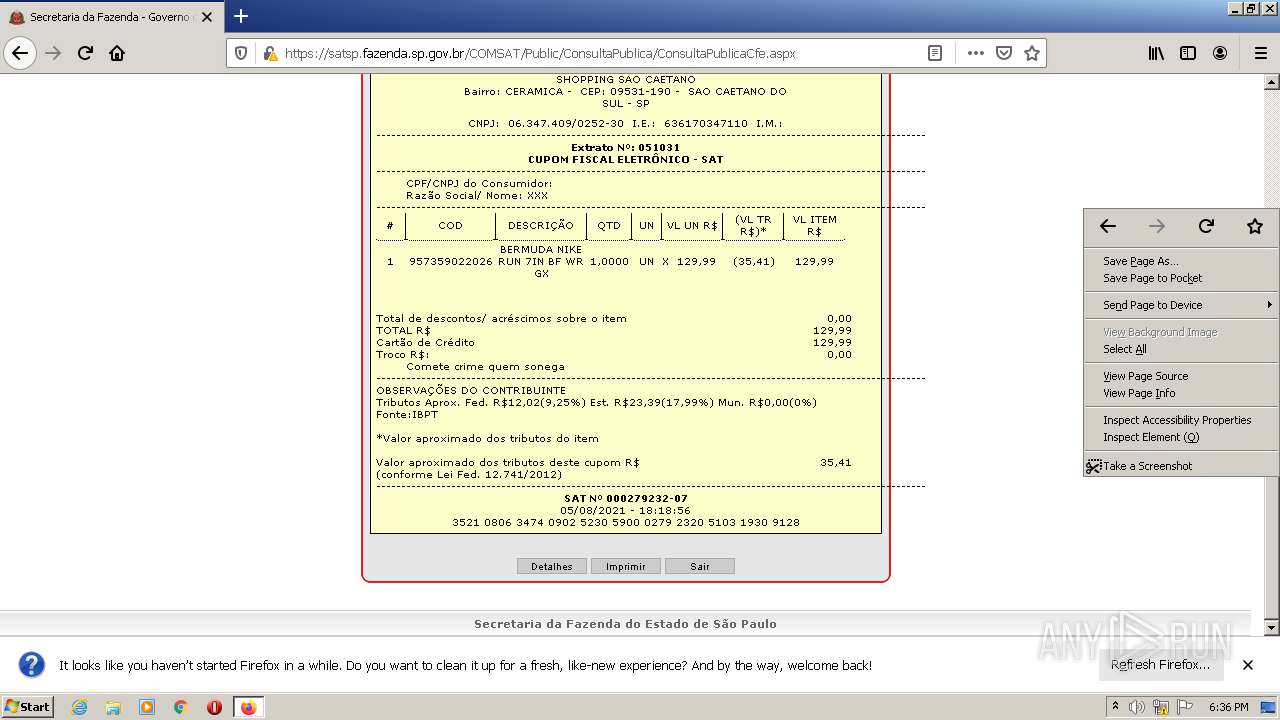1280x720 pixels.
Task: Toggle reader view icon in address bar
Action: click(935, 53)
